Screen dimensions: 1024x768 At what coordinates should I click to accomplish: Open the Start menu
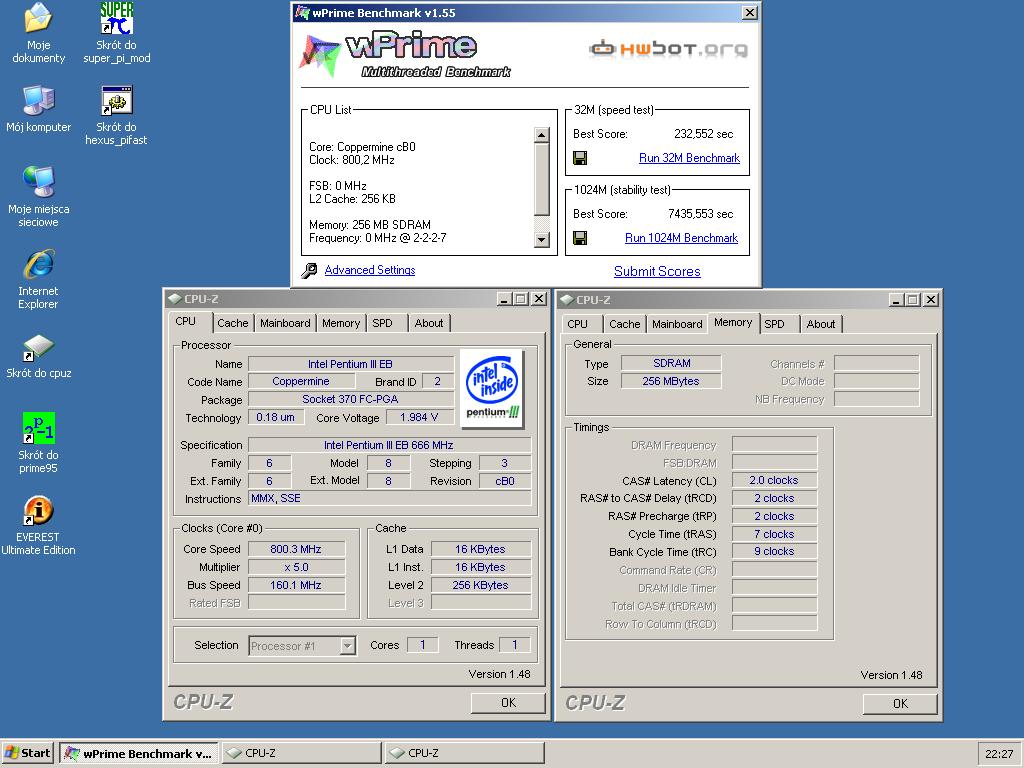(x=27, y=753)
